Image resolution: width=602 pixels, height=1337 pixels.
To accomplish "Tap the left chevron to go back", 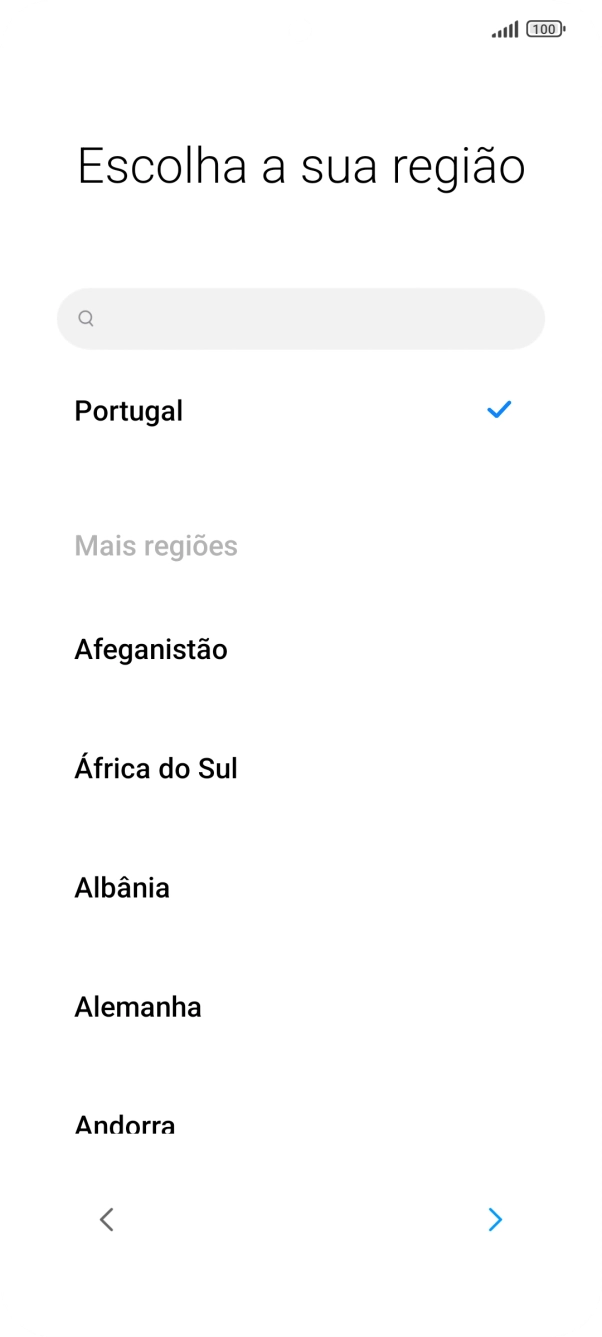I will [x=107, y=1220].
